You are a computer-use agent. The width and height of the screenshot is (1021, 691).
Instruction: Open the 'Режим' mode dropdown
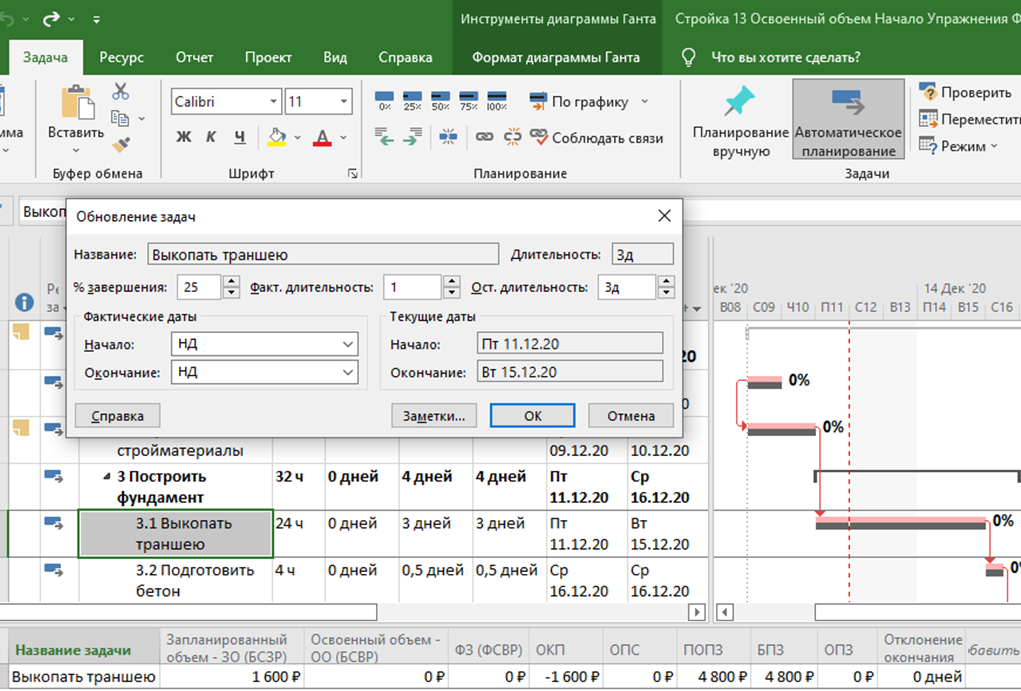pos(958,146)
